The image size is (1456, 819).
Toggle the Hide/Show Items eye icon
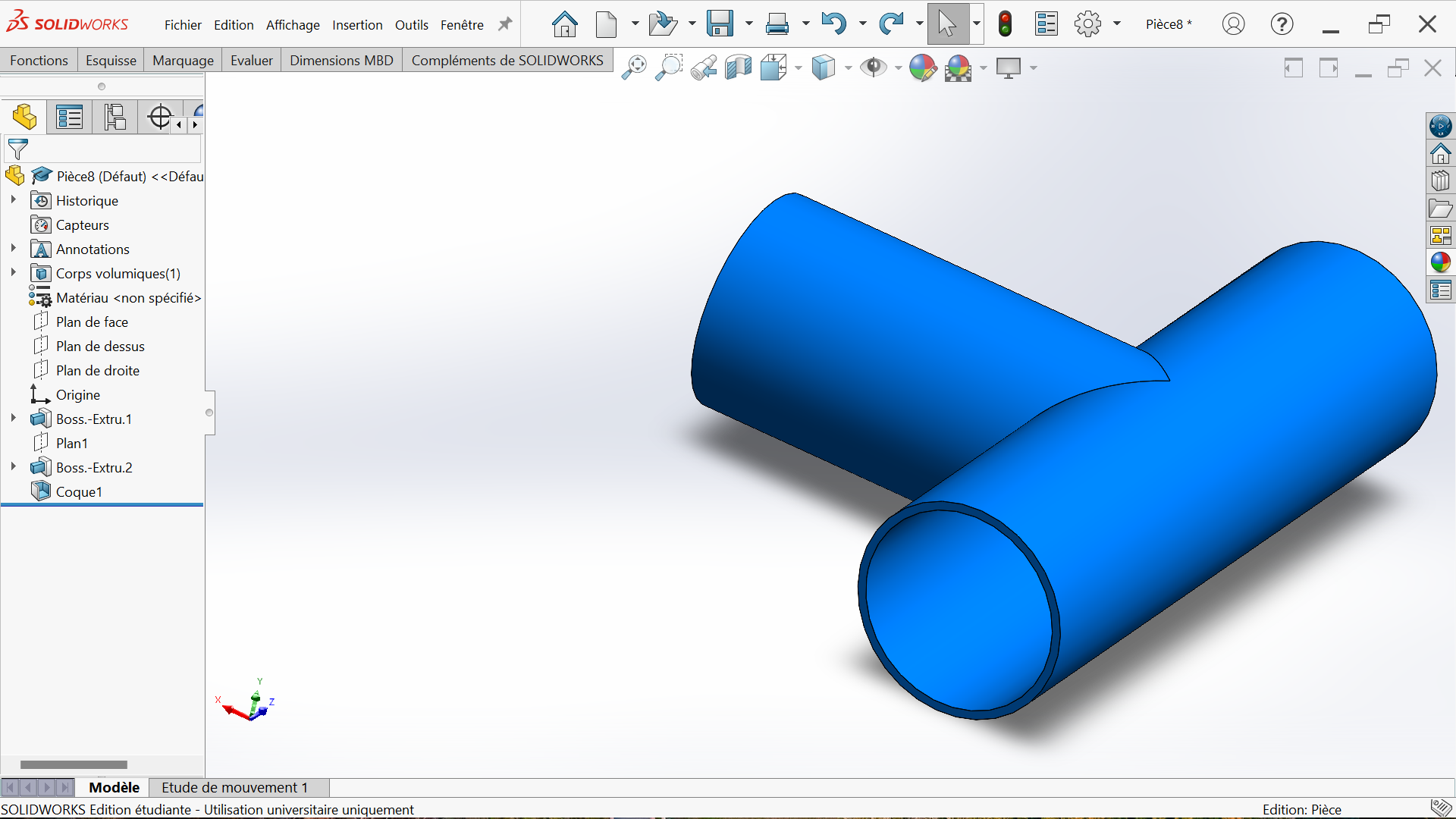point(874,67)
